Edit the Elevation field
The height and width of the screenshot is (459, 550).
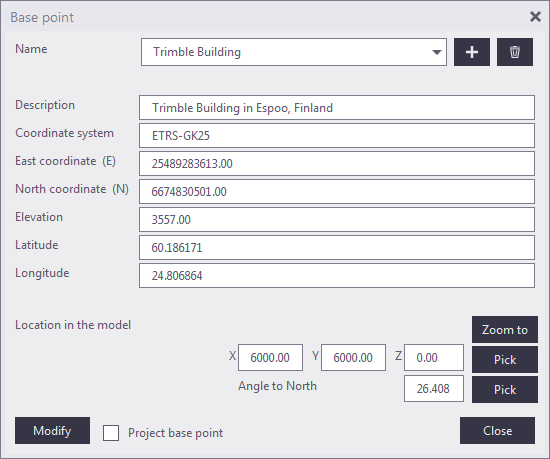pyautogui.click(x=337, y=220)
